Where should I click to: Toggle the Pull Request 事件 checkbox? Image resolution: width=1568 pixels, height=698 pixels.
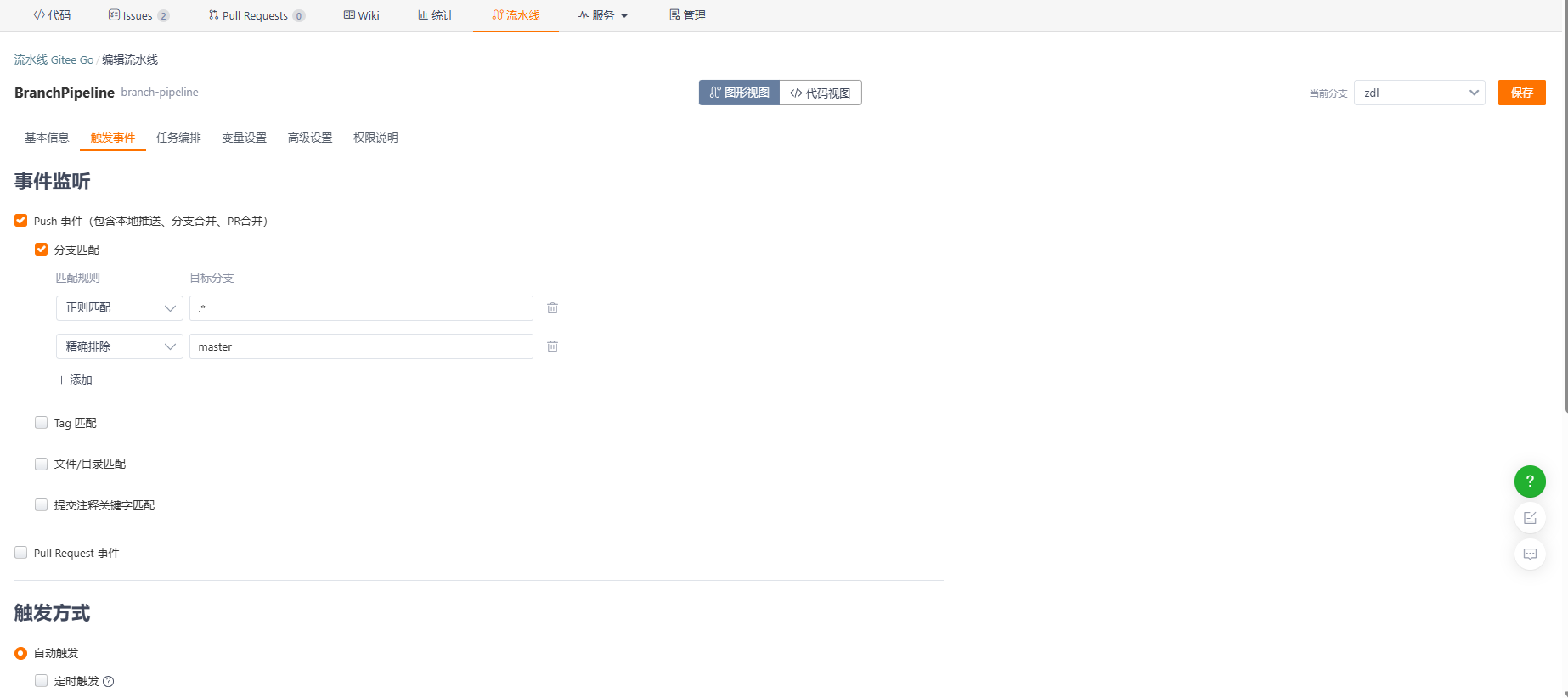pos(21,553)
